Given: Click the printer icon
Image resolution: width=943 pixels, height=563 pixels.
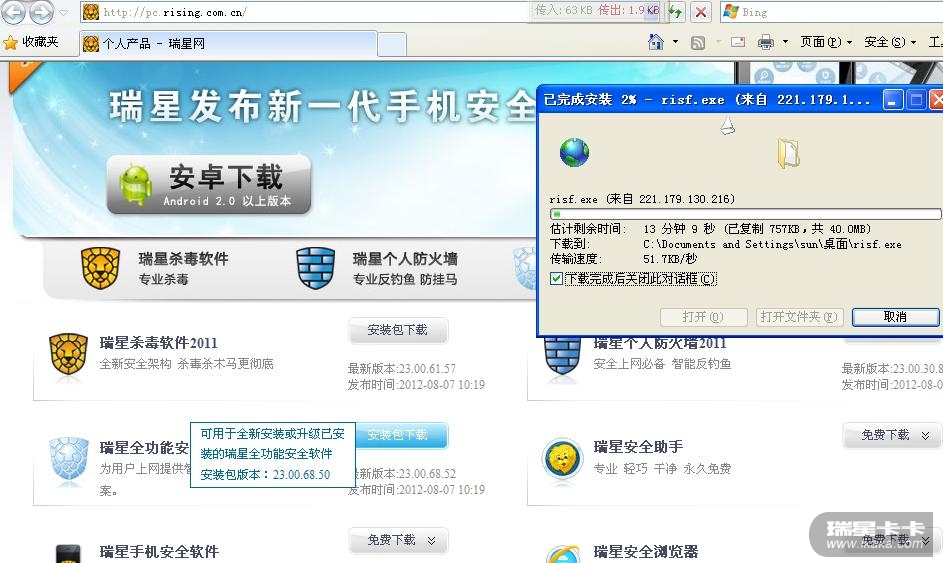Looking at the screenshot, I should (x=766, y=42).
